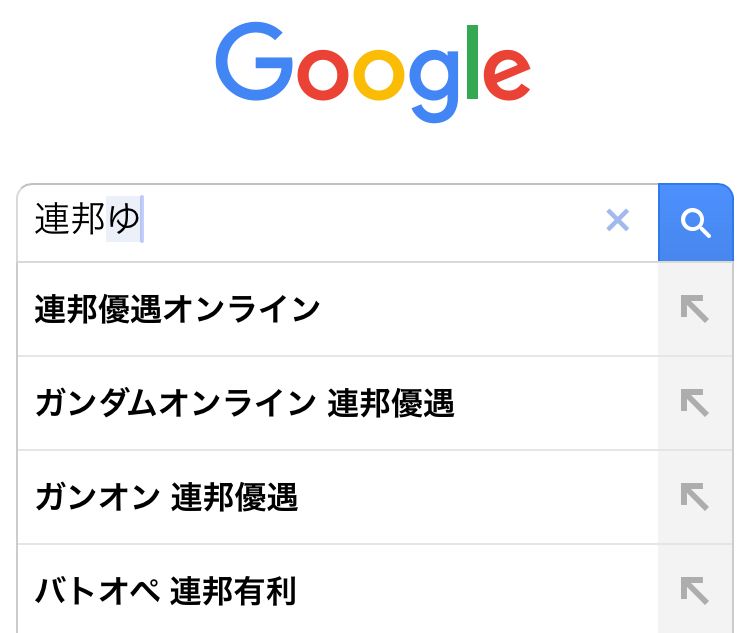The height and width of the screenshot is (633, 750).
Task: Tap the arrow next to ガンダムオンライン 連邦優遇
Action: coord(694,403)
